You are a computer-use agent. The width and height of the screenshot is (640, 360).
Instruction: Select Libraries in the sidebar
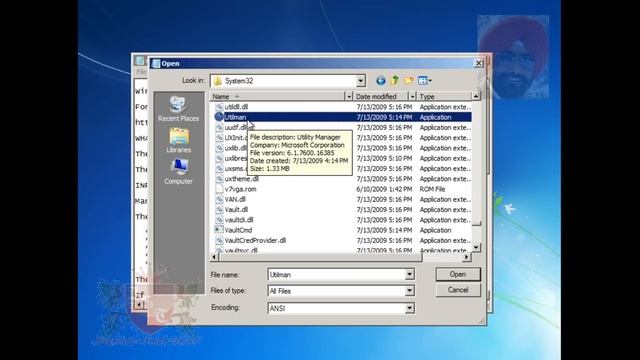[178, 140]
